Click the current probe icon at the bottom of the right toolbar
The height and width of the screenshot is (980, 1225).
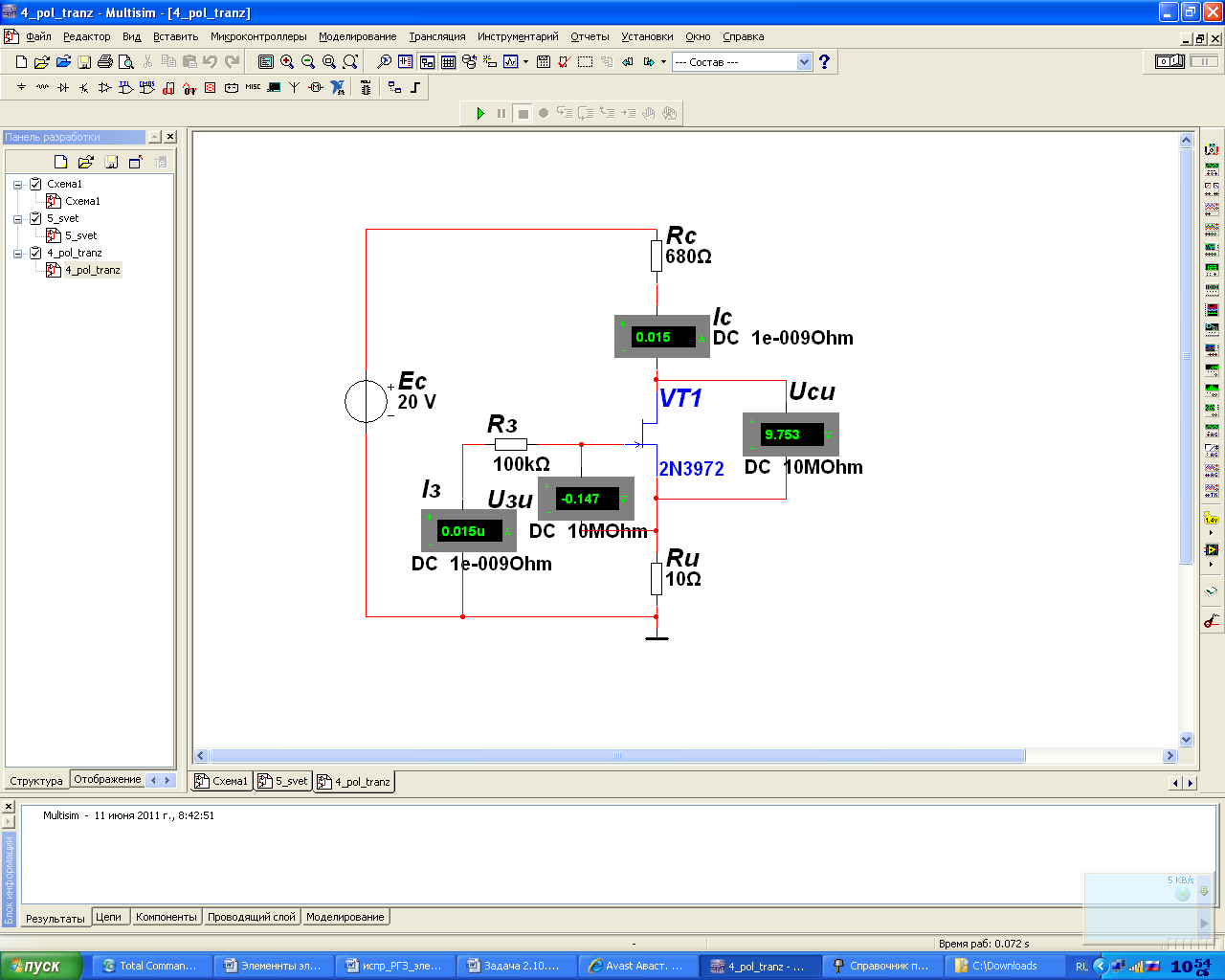(1212, 620)
